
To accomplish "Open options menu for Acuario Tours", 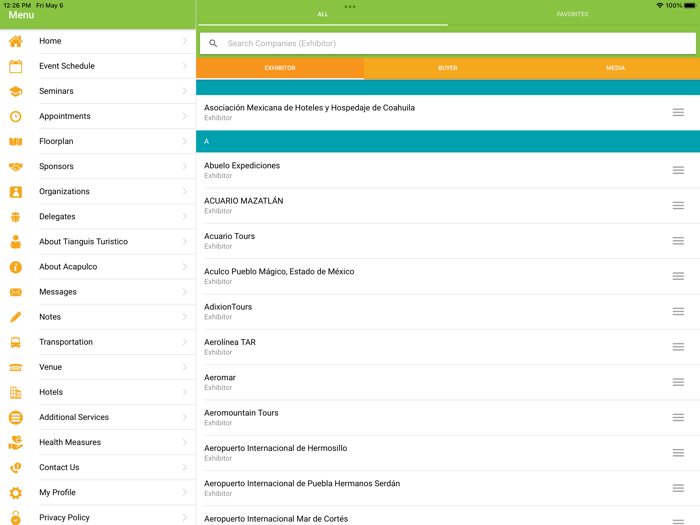I will [678, 241].
